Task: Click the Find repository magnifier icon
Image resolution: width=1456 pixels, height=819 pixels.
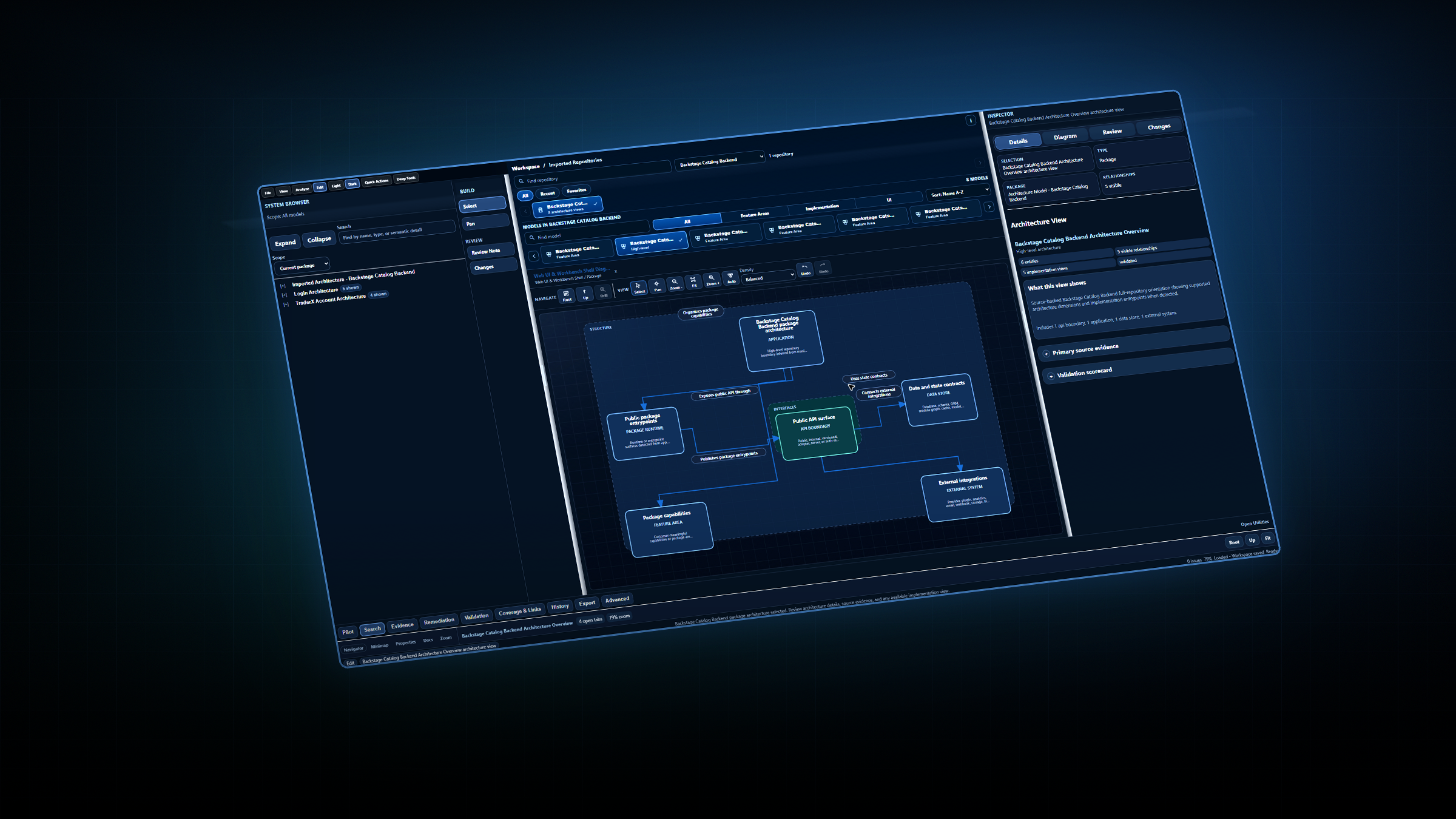Action: (x=521, y=181)
